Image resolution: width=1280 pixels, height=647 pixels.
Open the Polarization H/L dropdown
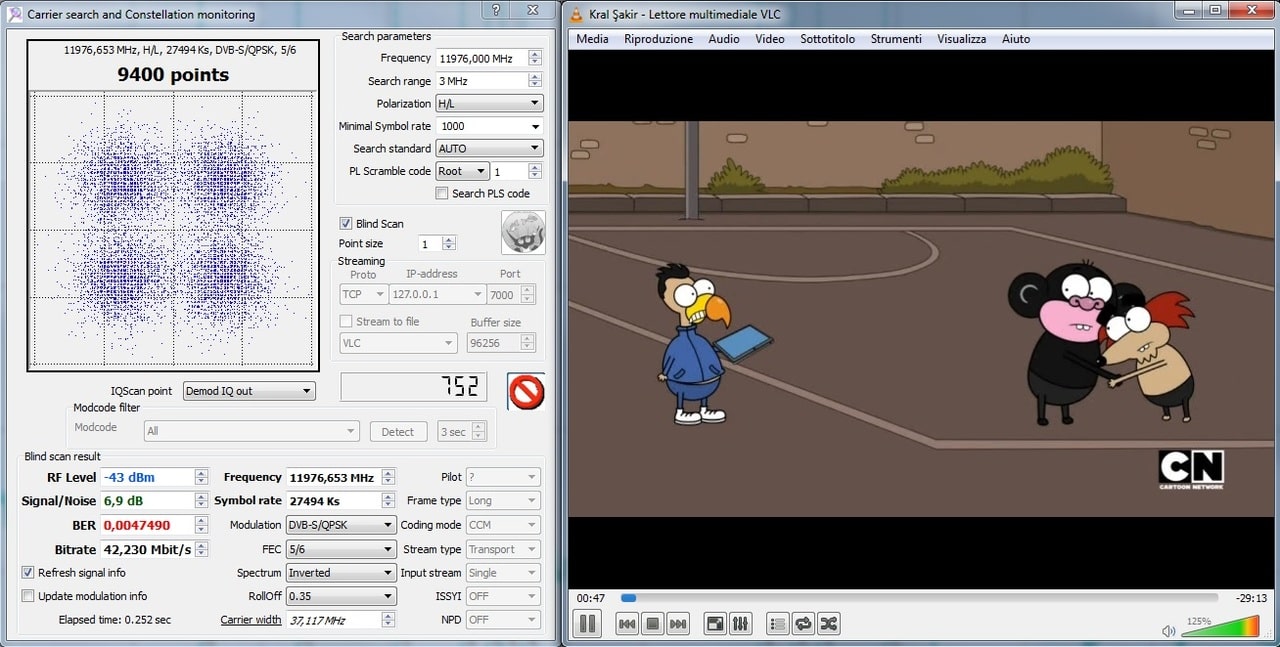tap(489, 103)
